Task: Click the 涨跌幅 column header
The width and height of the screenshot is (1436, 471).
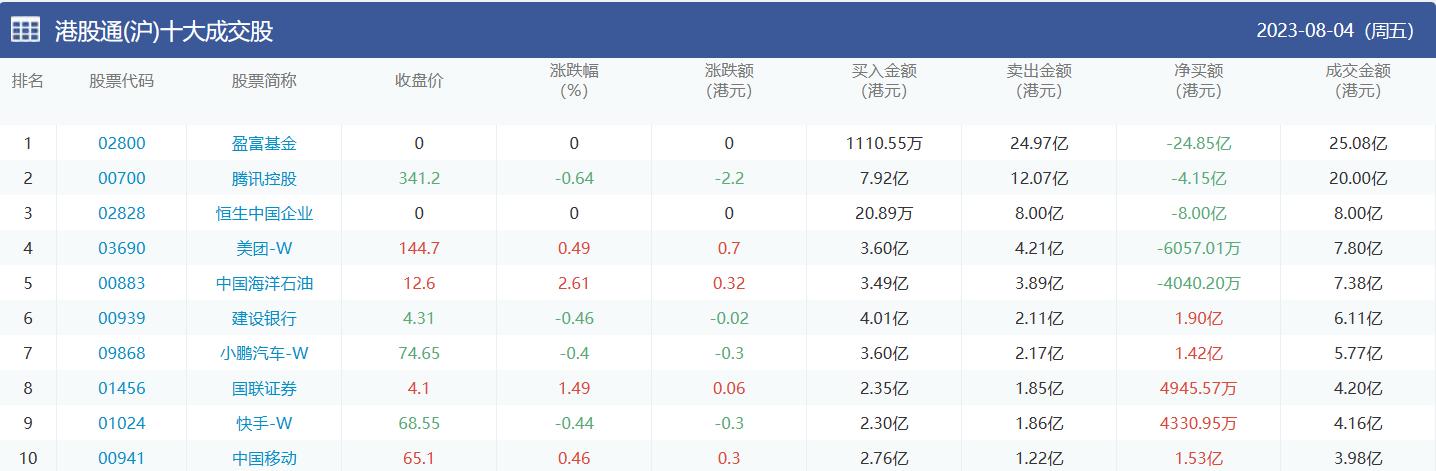Action: [574, 81]
